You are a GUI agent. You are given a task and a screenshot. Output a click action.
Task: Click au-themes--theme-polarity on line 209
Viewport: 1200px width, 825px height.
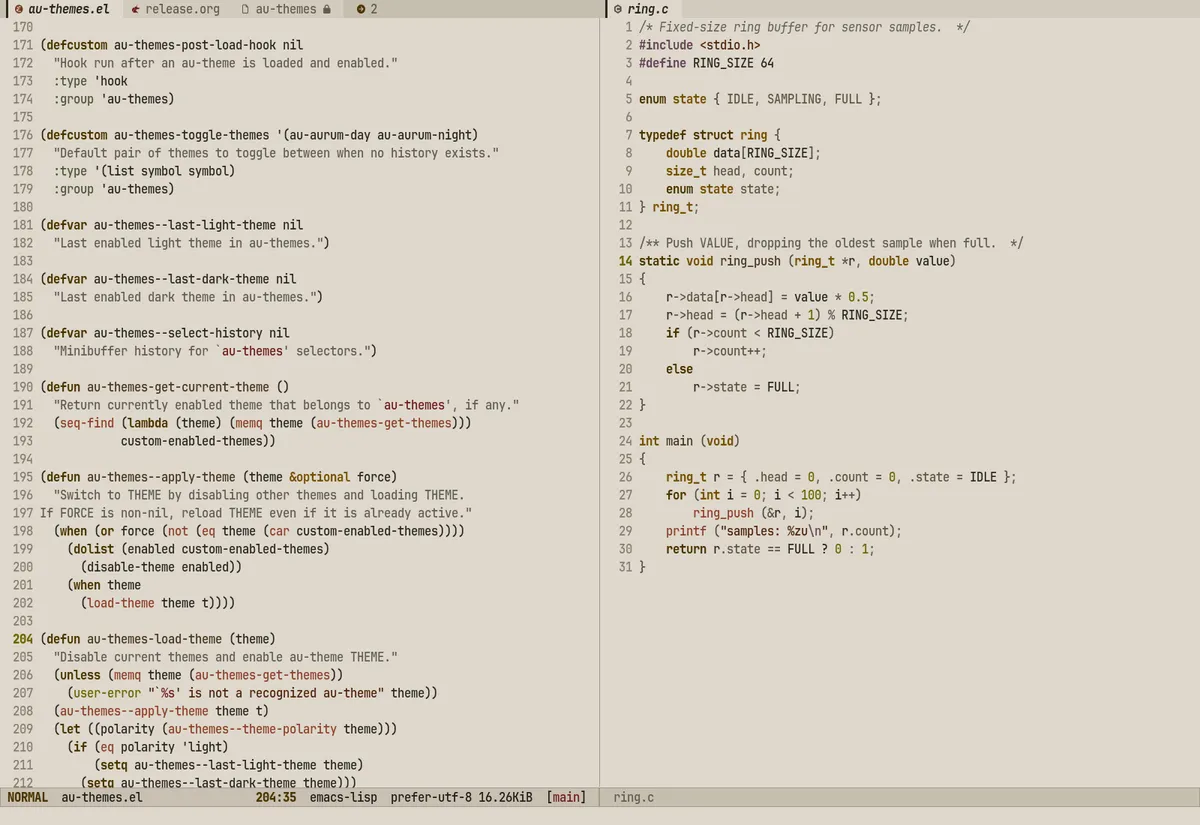pos(252,729)
